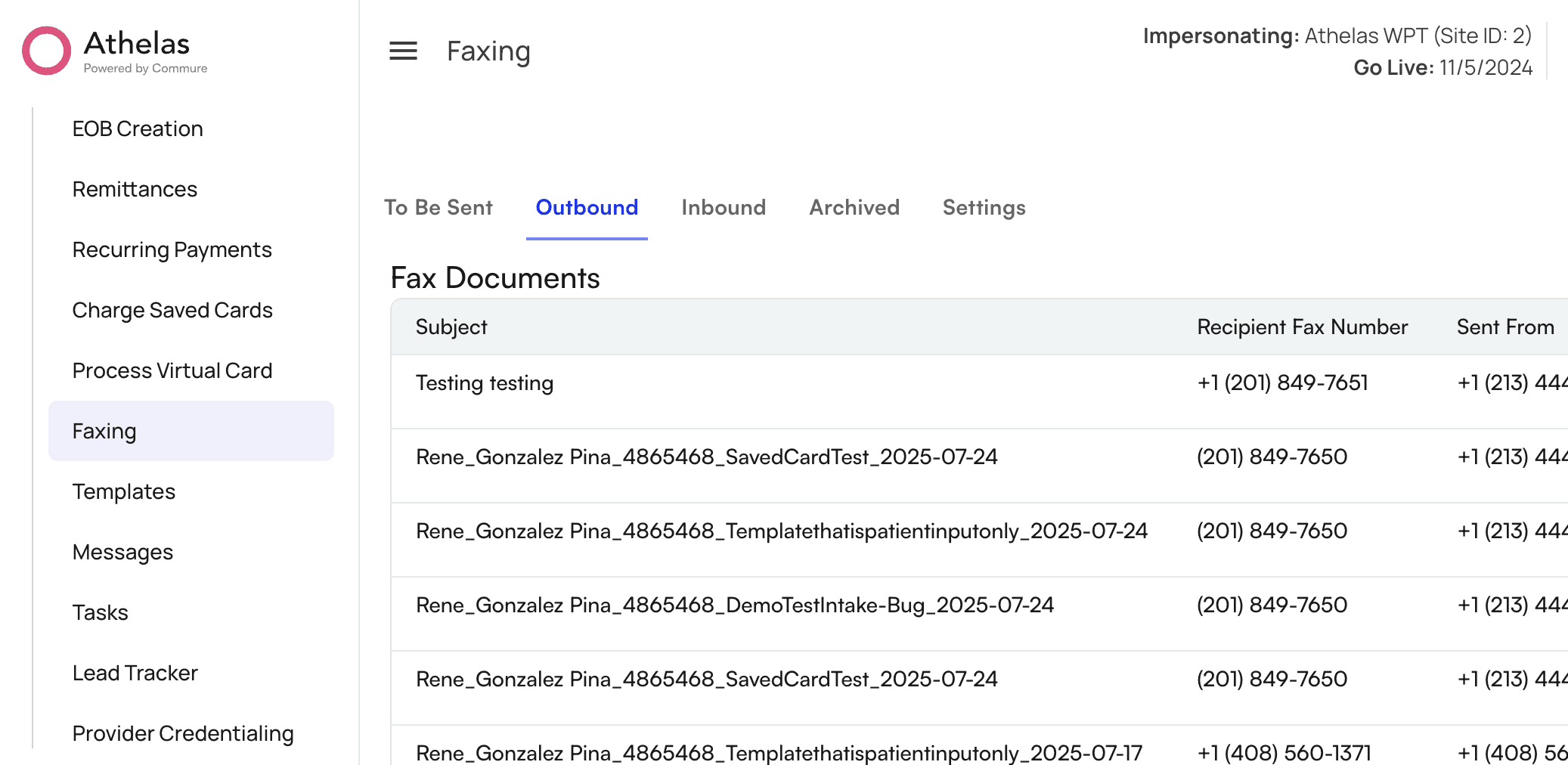Open Recurring Payments section

tap(172, 249)
